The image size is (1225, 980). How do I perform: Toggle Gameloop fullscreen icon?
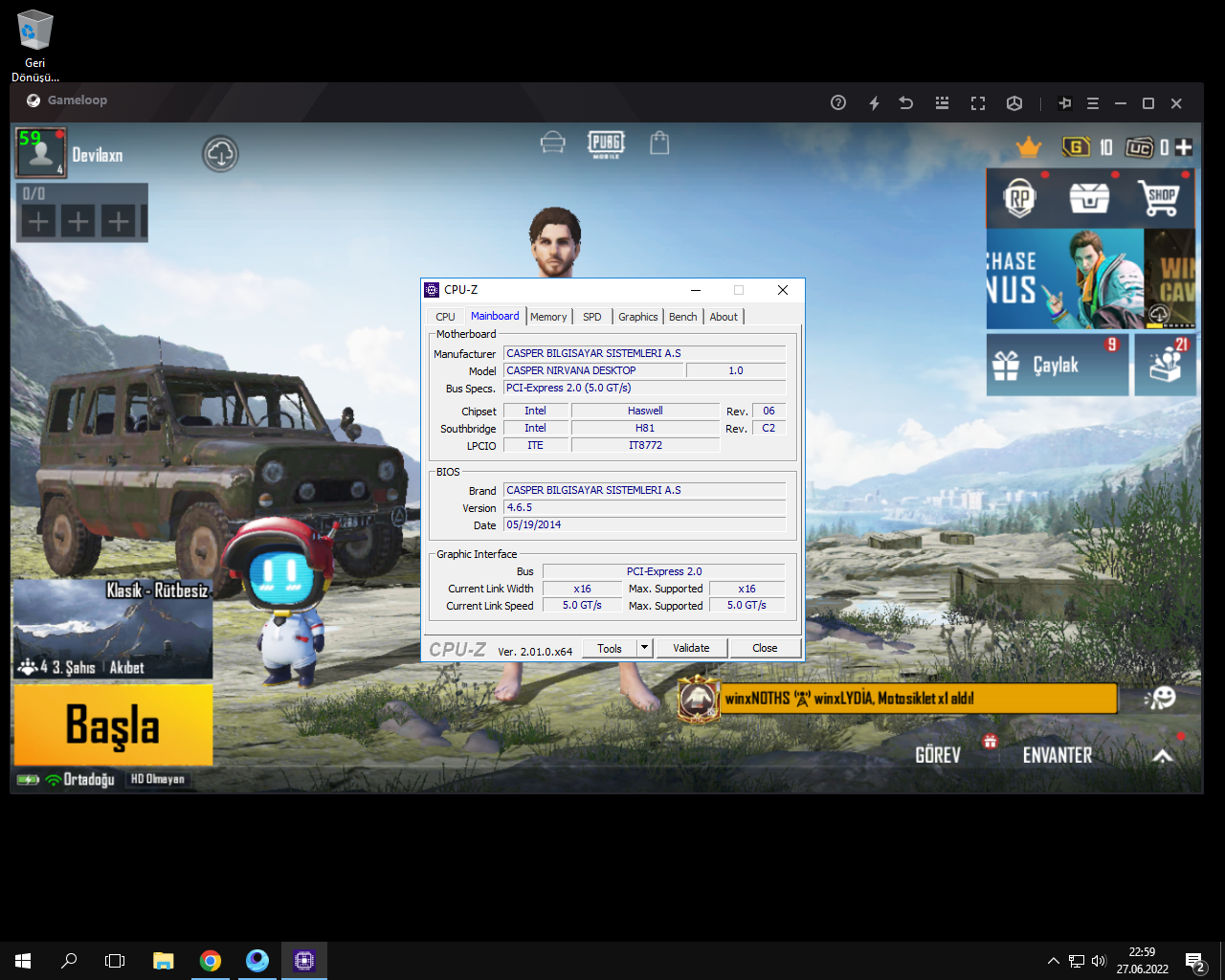pyautogui.click(x=978, y=102)
